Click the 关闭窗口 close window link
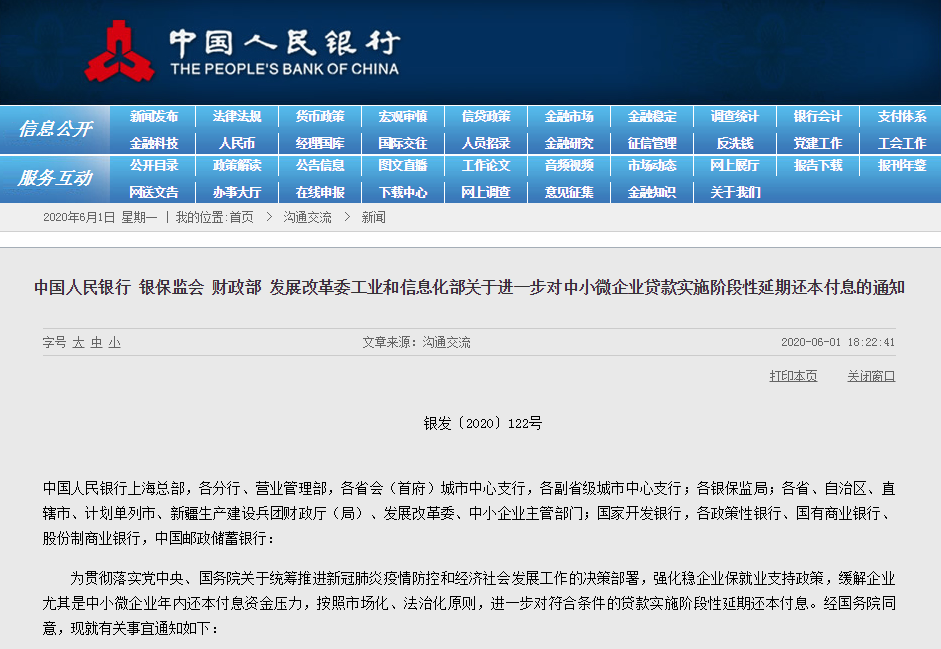Image resolution: width=941 pixels, height=649 pixels. [871, 376]
